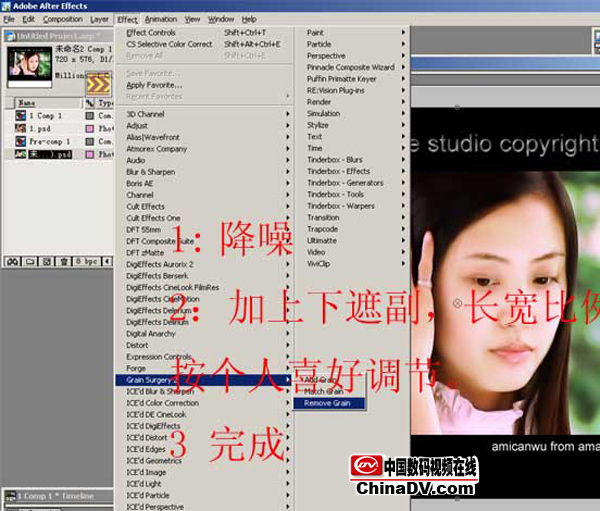The height and width of the screenshot is (511, 600).
Task: Open the Composition menu
Action: coord(63,19)
